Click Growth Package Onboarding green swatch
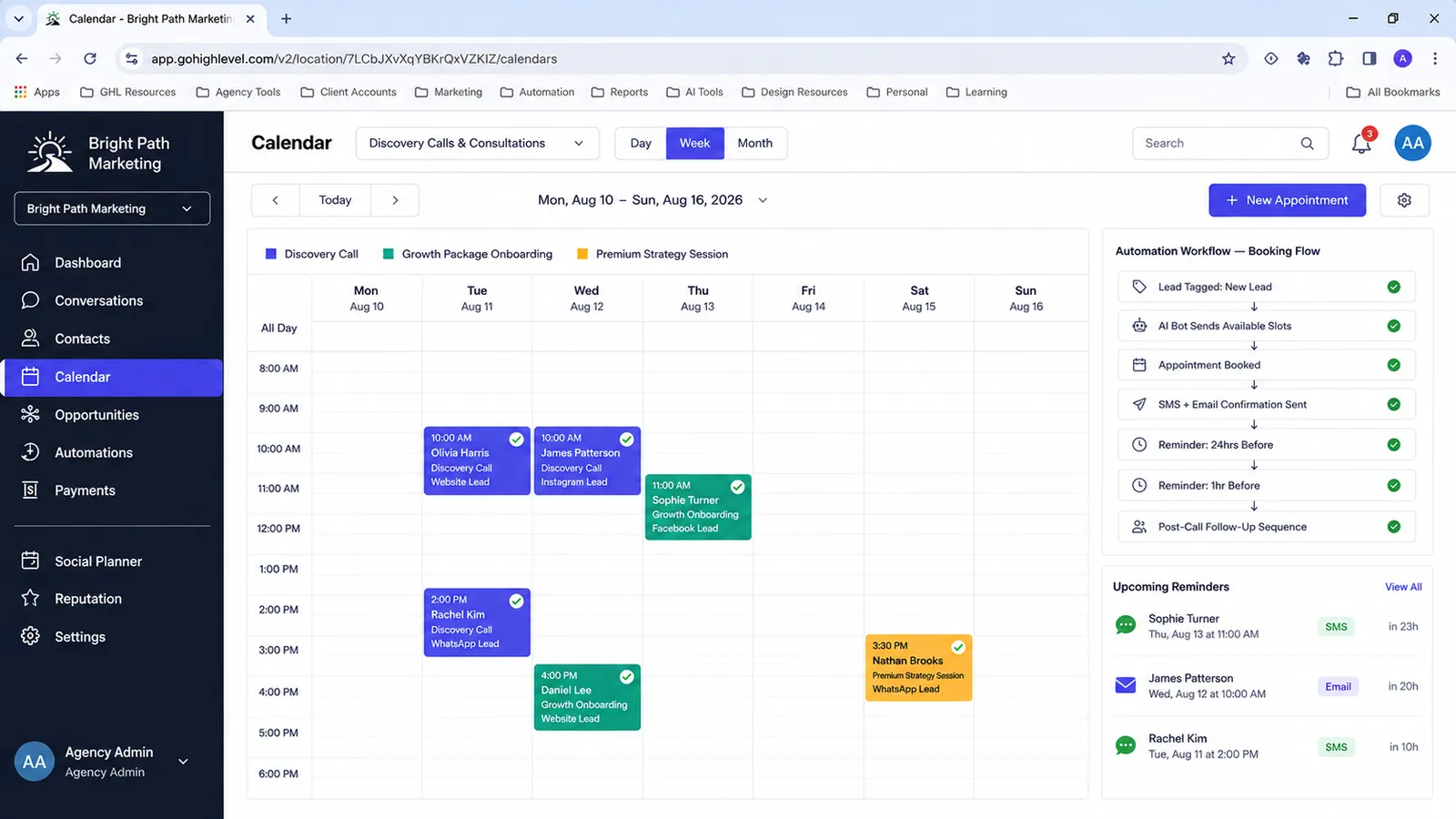The image size is (1456, 819). click(389, 254)
